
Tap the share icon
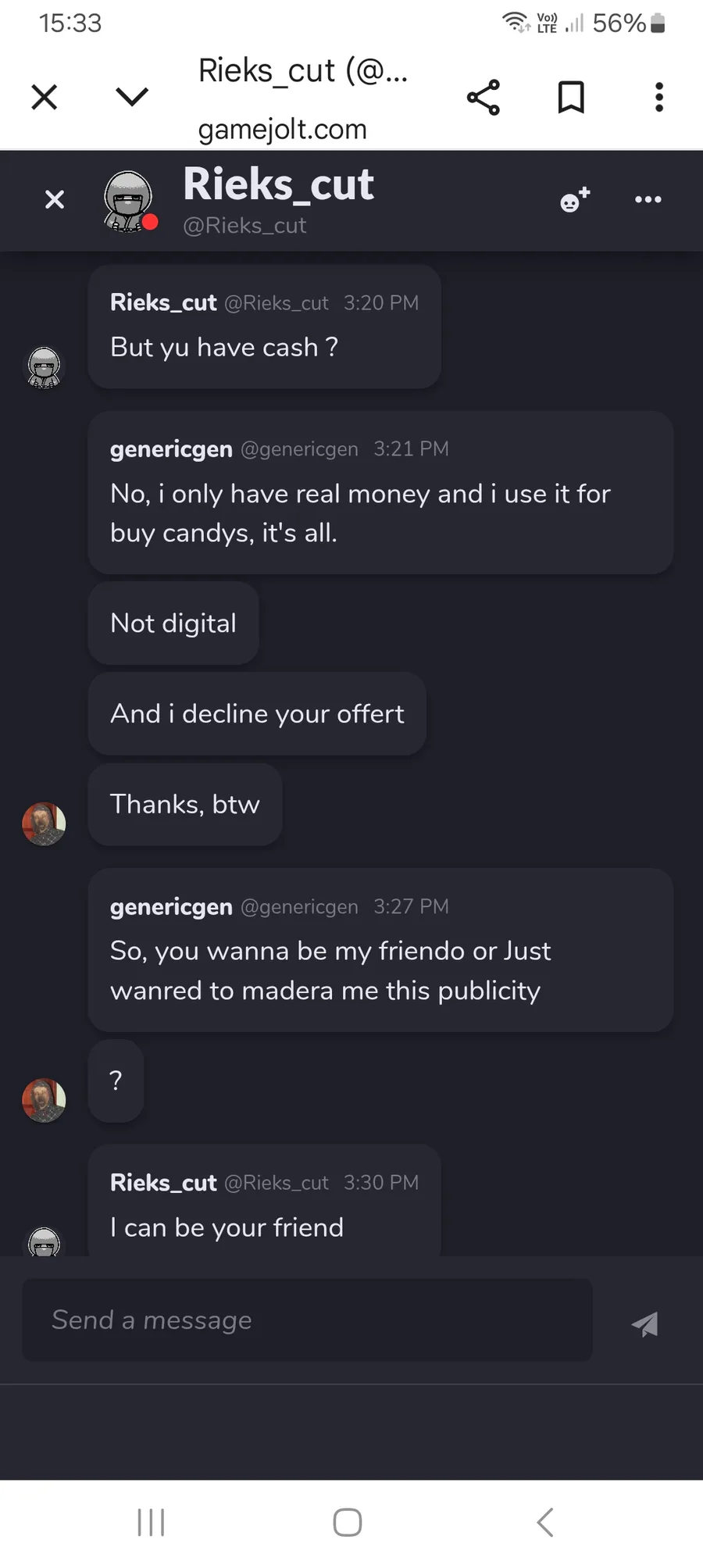[484, 98]
